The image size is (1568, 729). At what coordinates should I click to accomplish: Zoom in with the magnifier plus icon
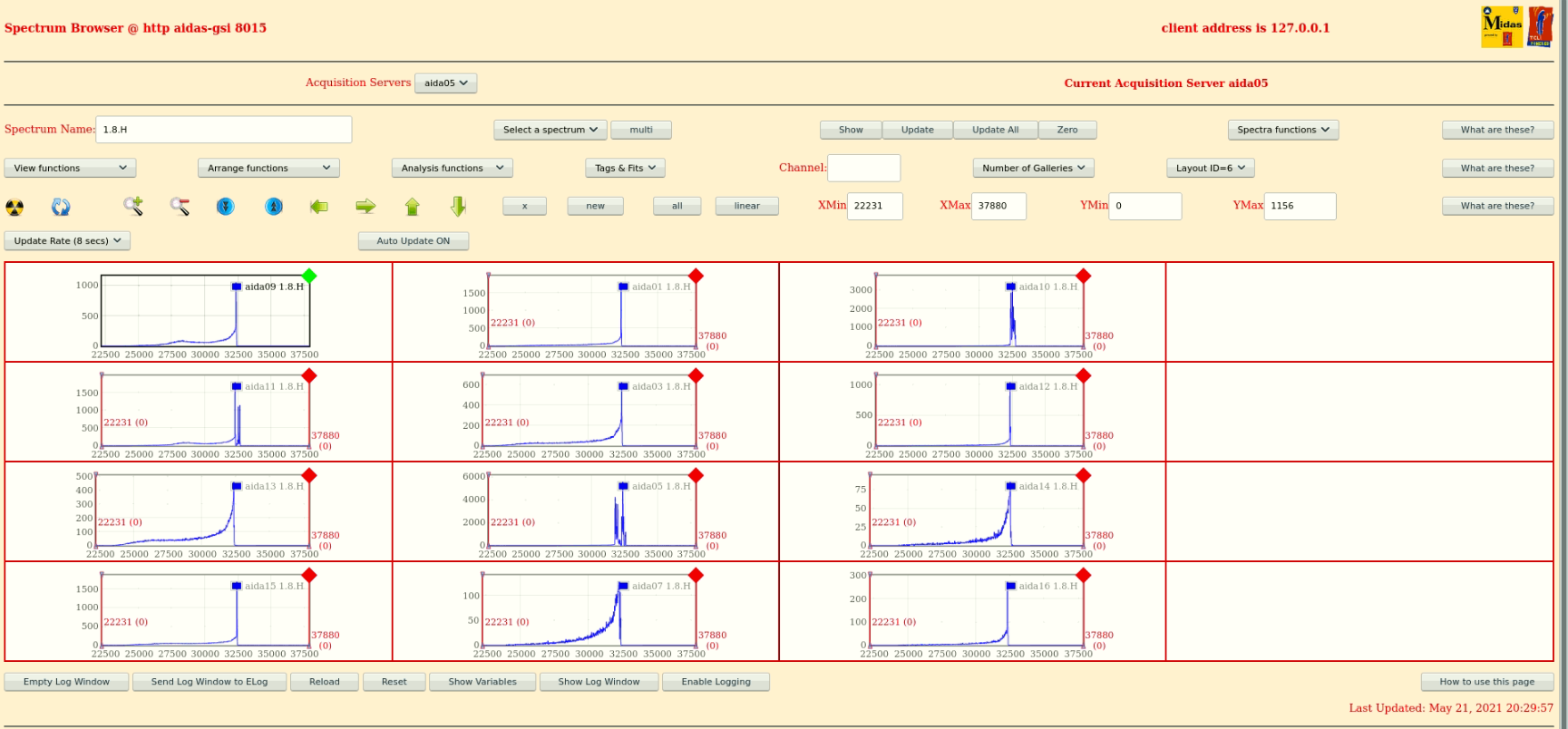coord(133,207)
